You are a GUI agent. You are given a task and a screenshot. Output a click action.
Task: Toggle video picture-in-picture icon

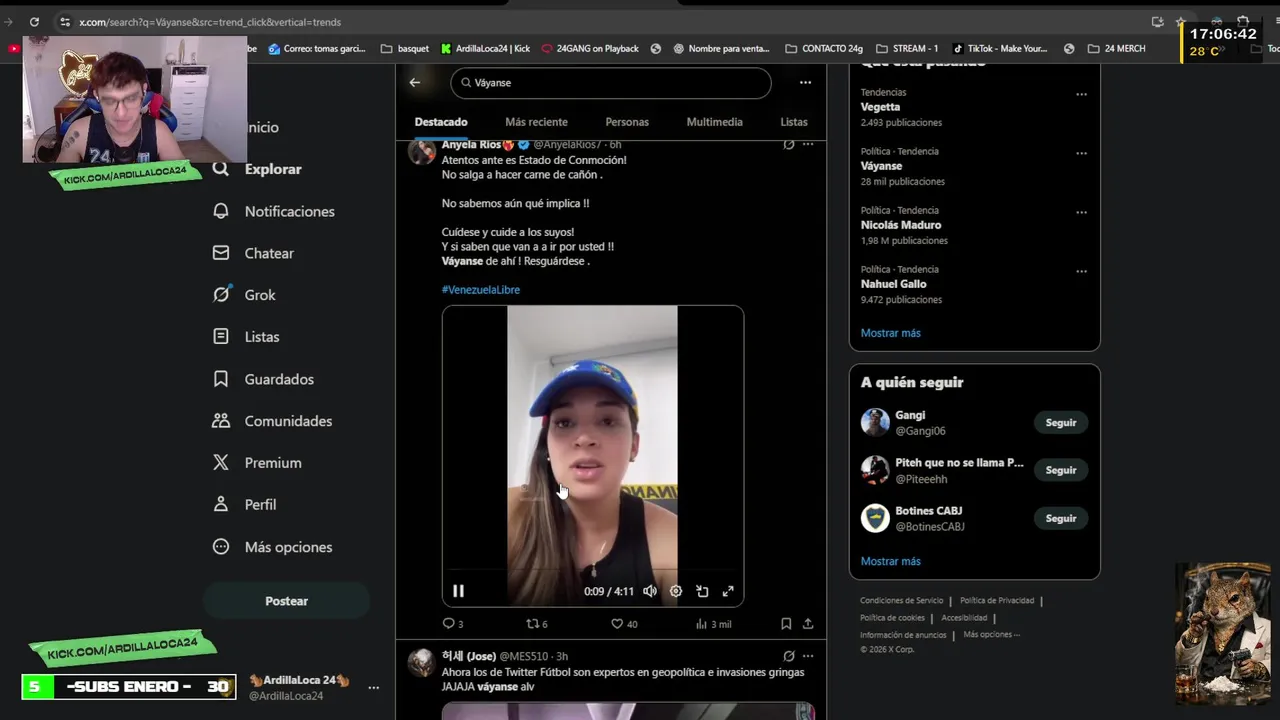click(x=702, y=591)
